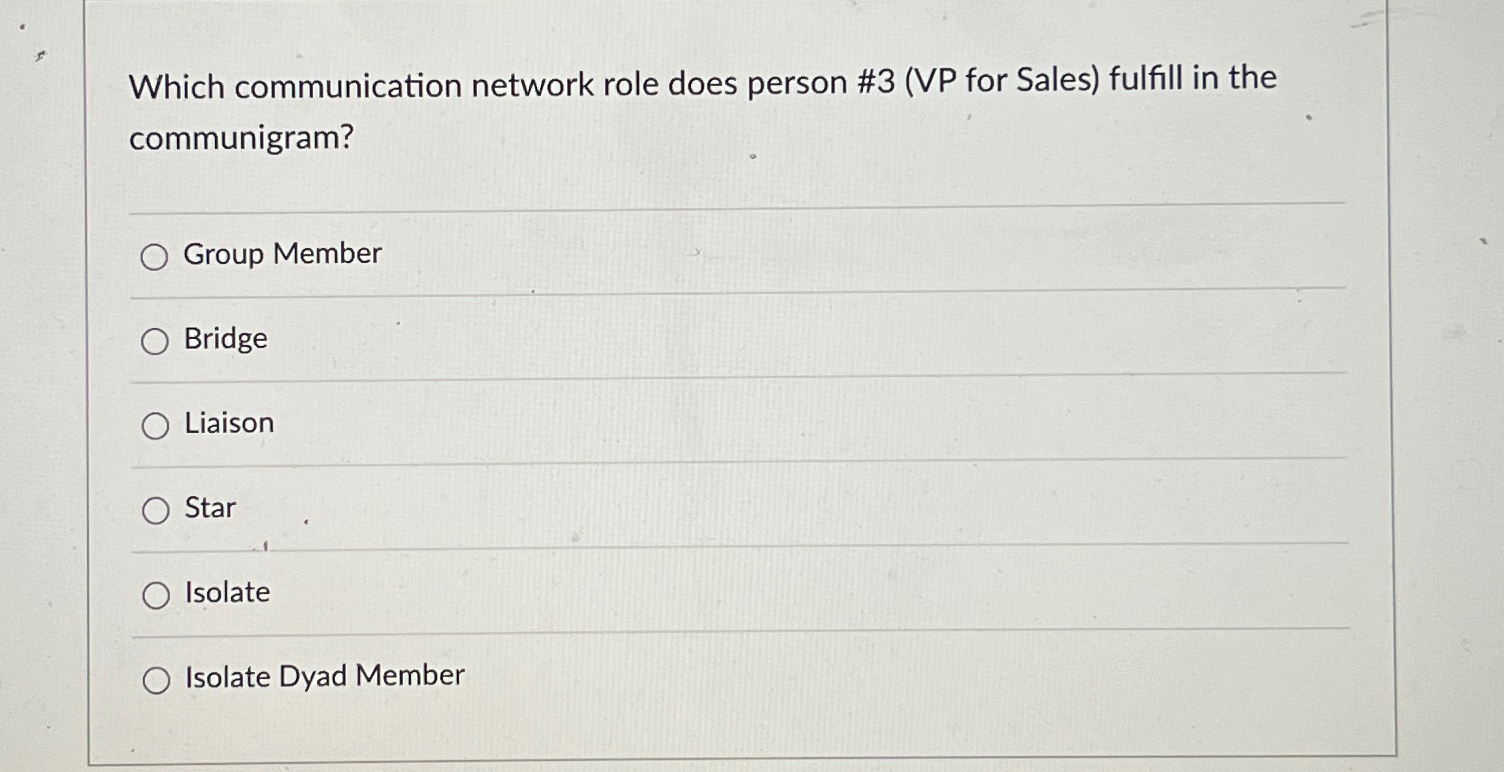Select the Isolate radio button
The height and width of the screenshot is (772, 1504).
coord(156,595)
